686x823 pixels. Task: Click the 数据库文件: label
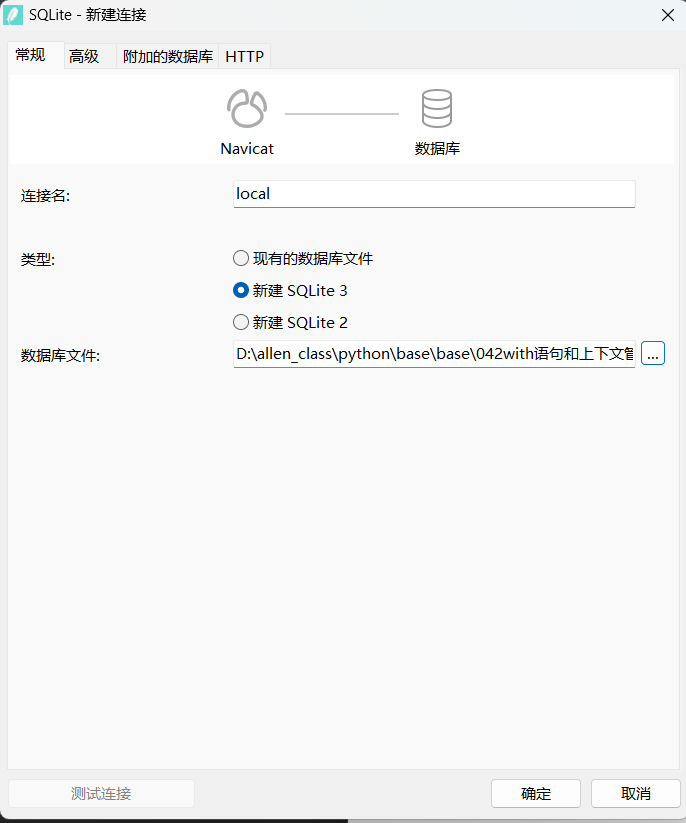pyautogui.click(x=60, y=356)
